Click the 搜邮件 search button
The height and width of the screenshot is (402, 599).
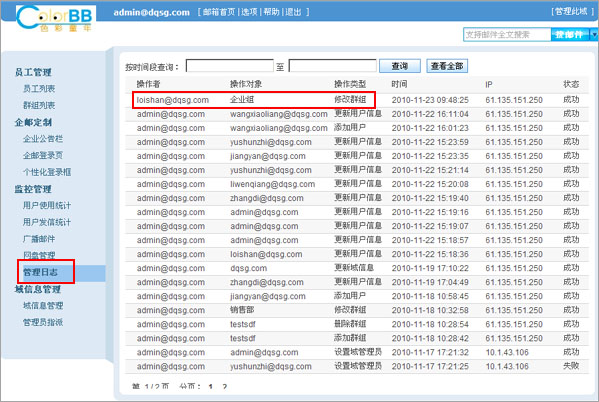click(x=570, y=35)
